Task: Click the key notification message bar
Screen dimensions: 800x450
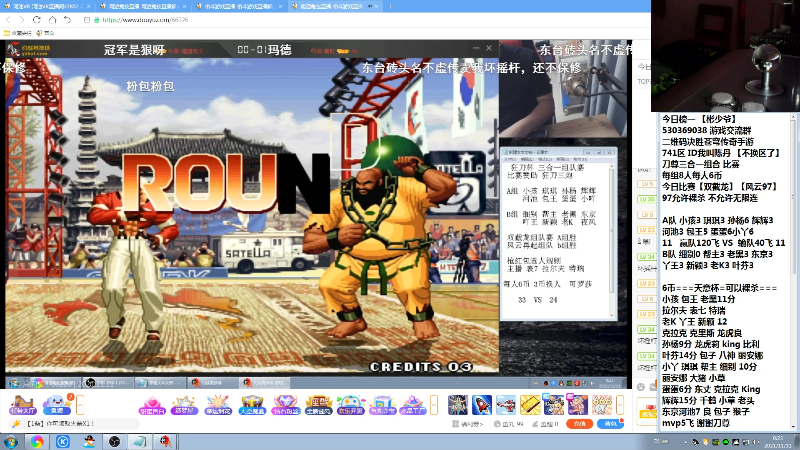Action: point(74,423)
